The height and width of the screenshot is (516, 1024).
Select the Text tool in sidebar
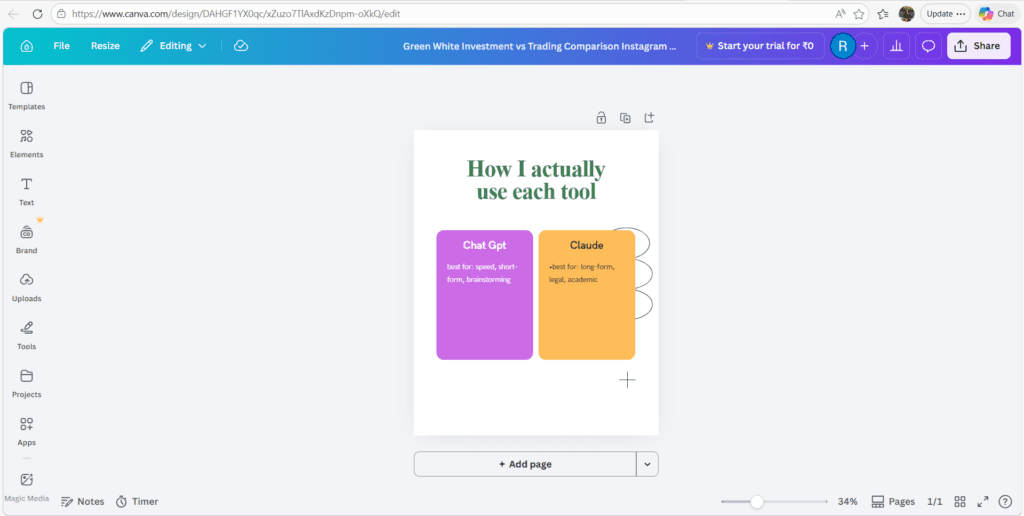(26, 192)
